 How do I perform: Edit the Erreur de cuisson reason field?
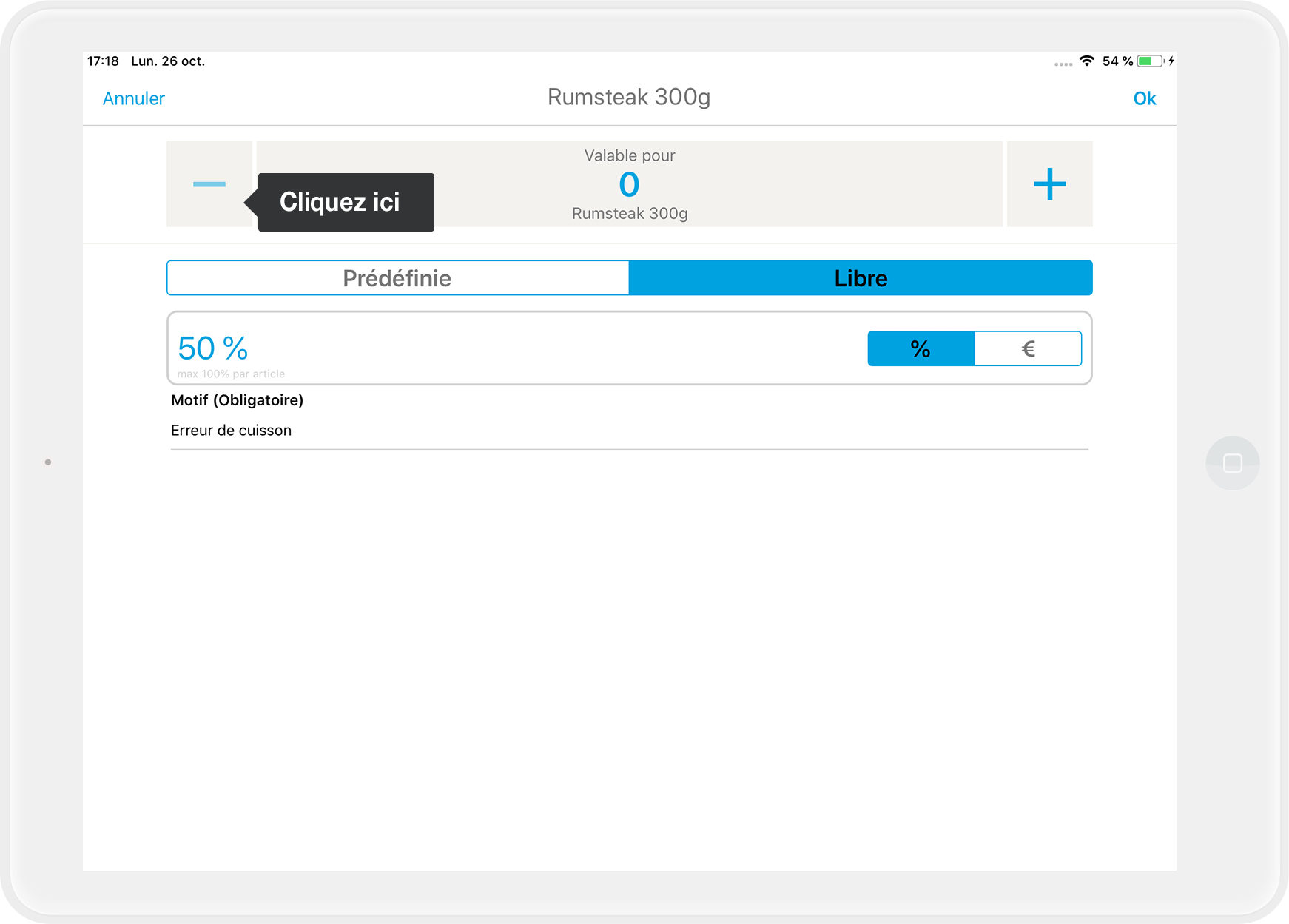(x=630, y=431)
